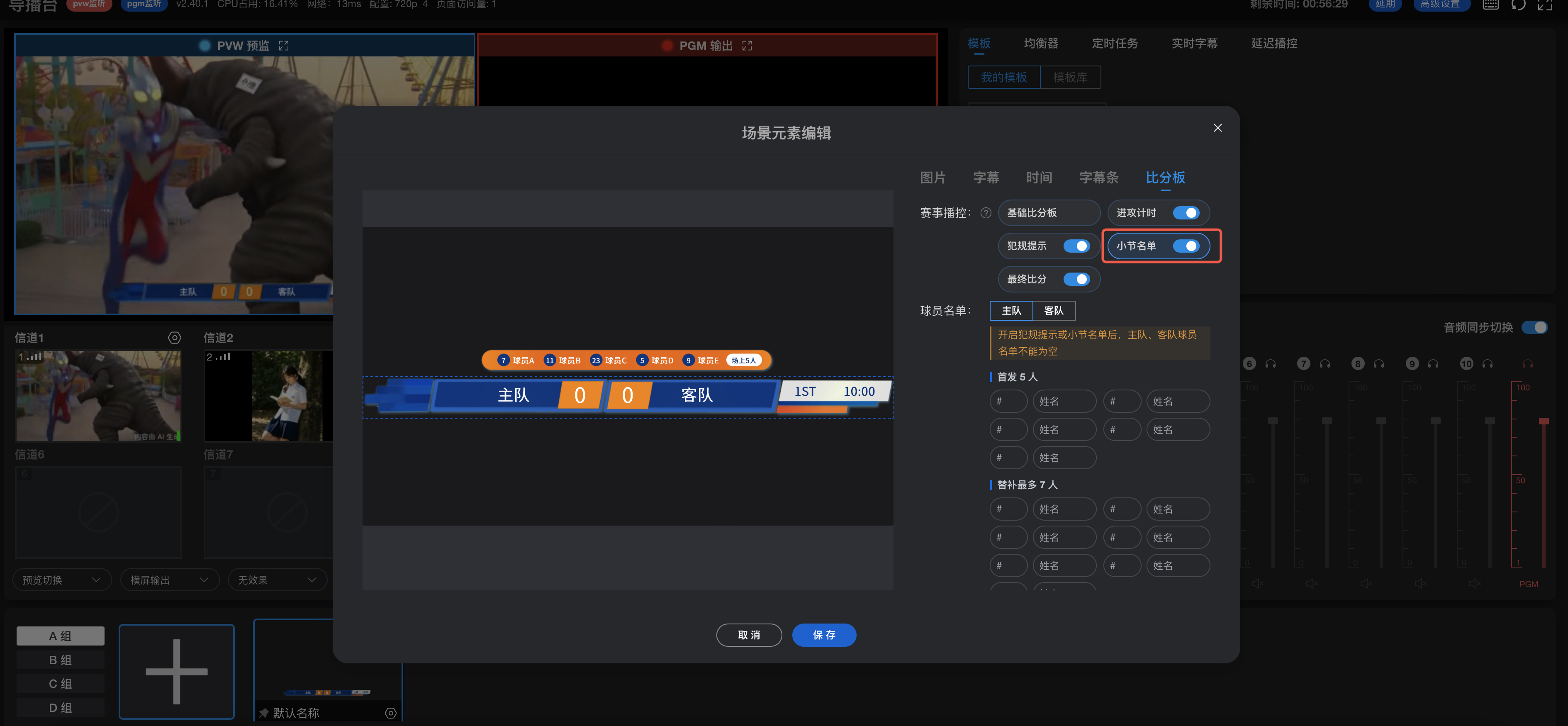Select the 信道2 video thumbnail
The width and height of the screenshot is (1568, 726).
point(268,395)
